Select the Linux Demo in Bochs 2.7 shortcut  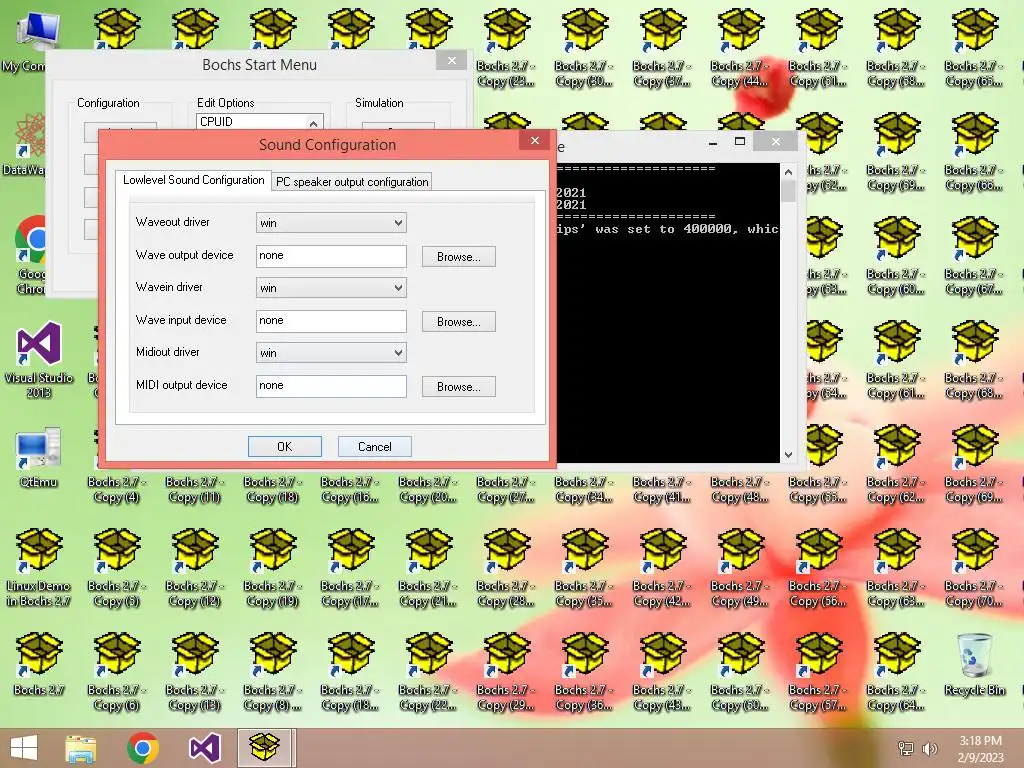tap(39, 568)
